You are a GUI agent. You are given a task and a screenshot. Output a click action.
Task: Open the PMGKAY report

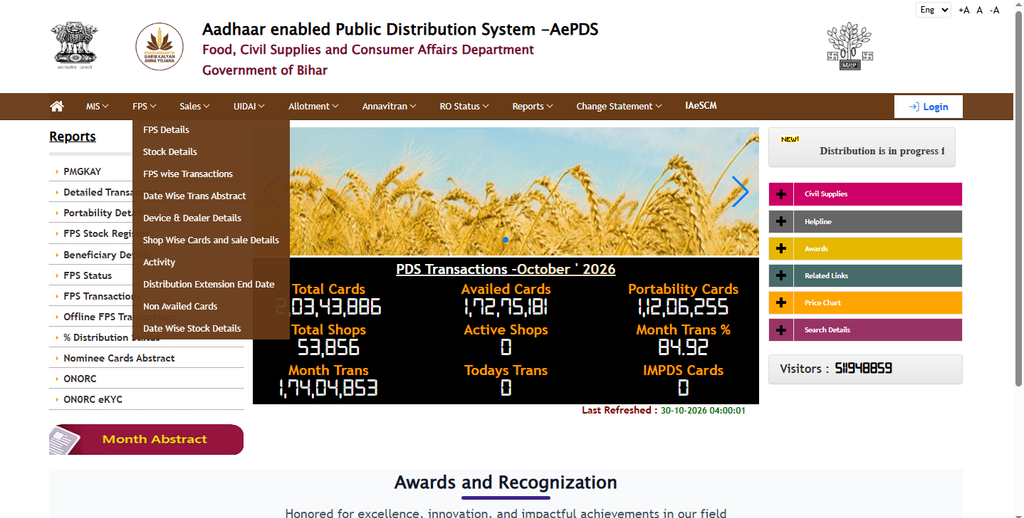(x=82, y=172)
